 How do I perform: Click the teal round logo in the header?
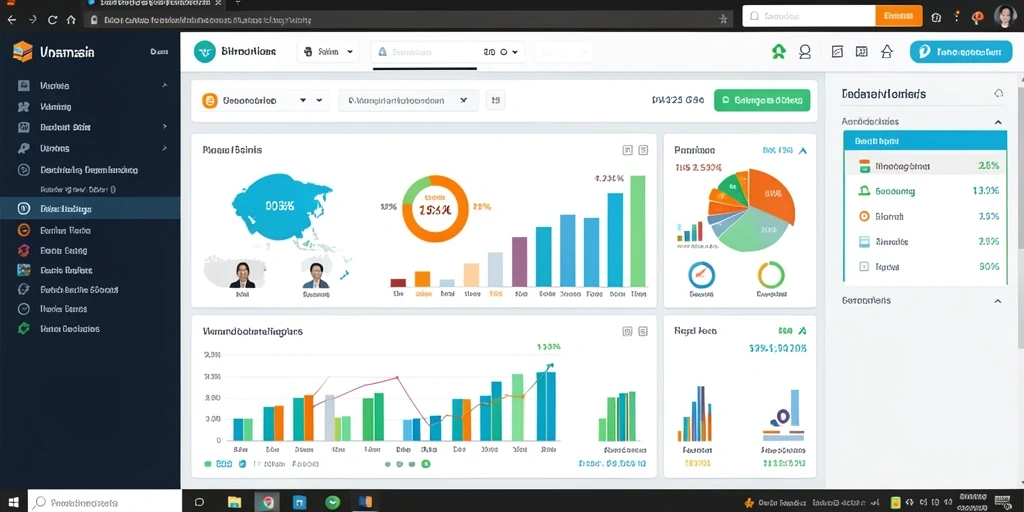pyautogui.click(x=205, y=52)
